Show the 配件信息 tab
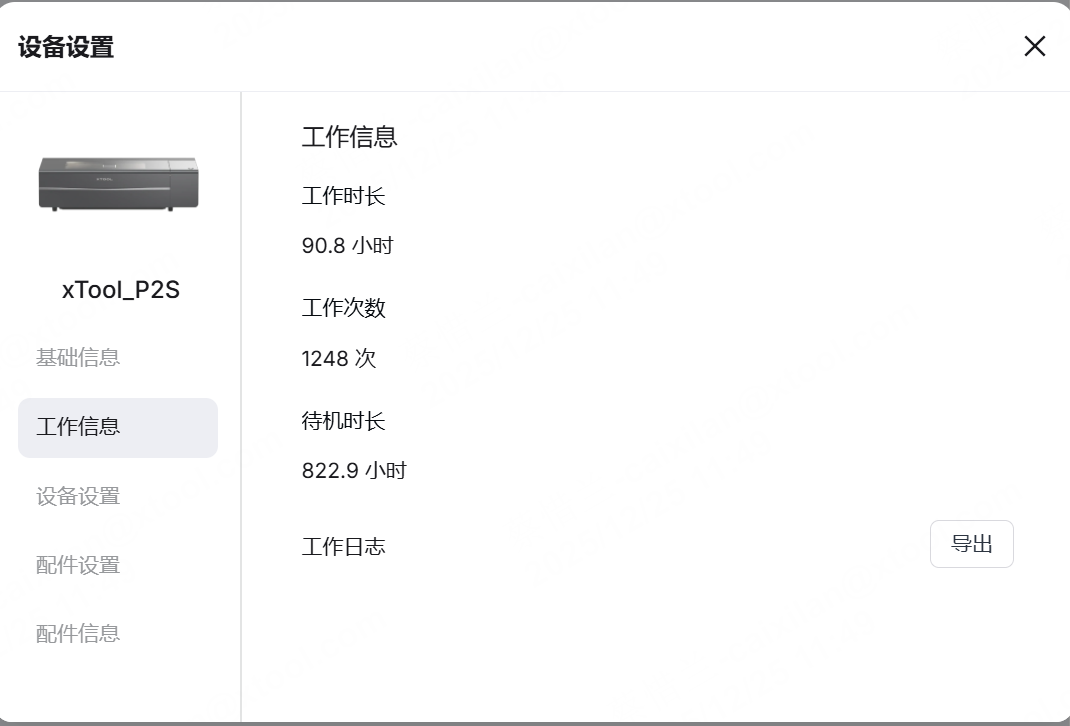The image size is (1070, 726). [x=78, y=633]
